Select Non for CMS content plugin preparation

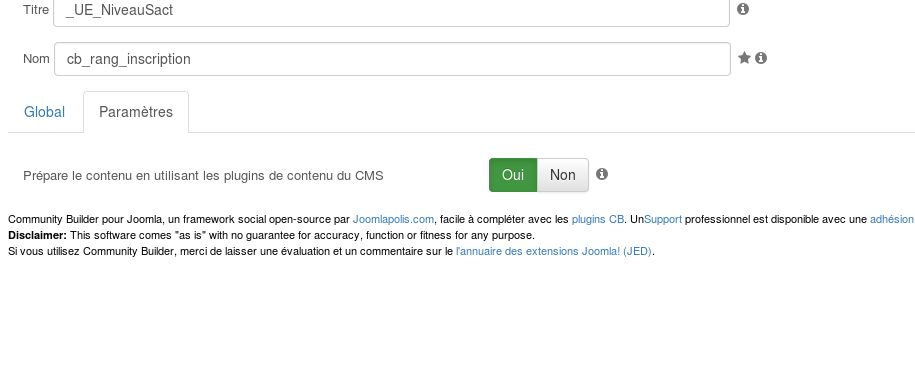563,175
